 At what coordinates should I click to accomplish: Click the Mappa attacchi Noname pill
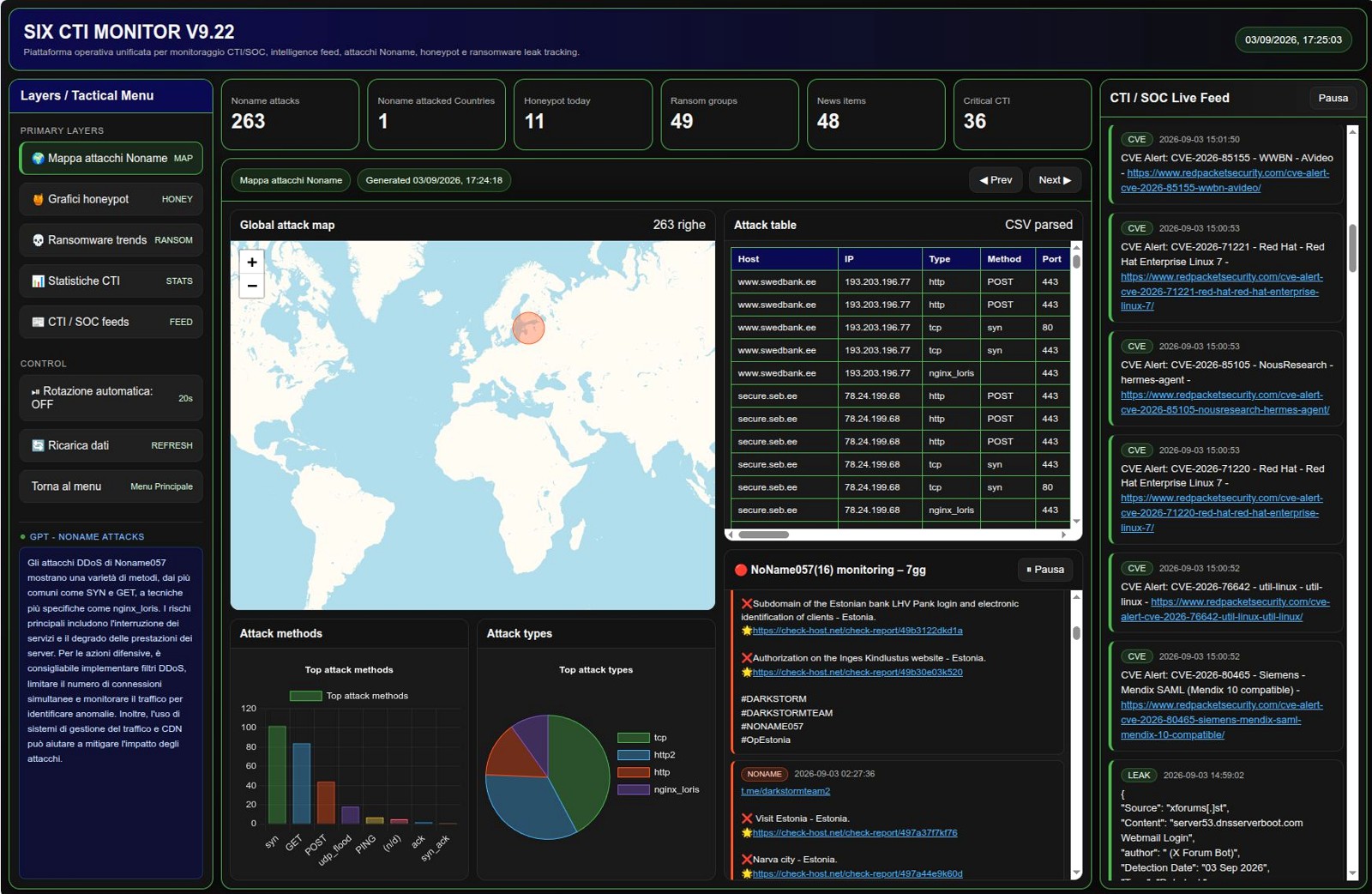(x=291, y=180)
